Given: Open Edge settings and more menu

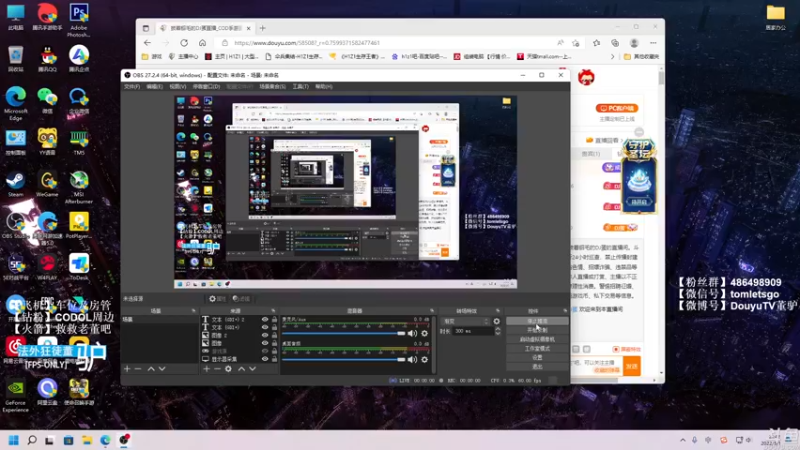Looking at the screenshot, I should tap(654, 43).
